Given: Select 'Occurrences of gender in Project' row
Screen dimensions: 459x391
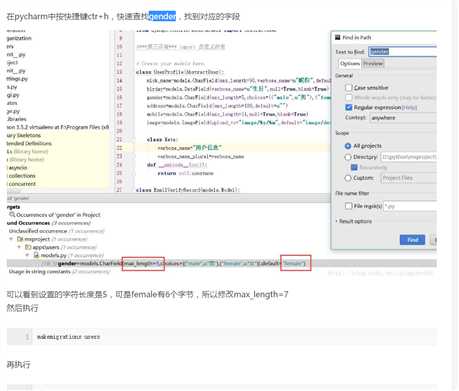Looking at the screenshot, I should click(x=55, y=215).
